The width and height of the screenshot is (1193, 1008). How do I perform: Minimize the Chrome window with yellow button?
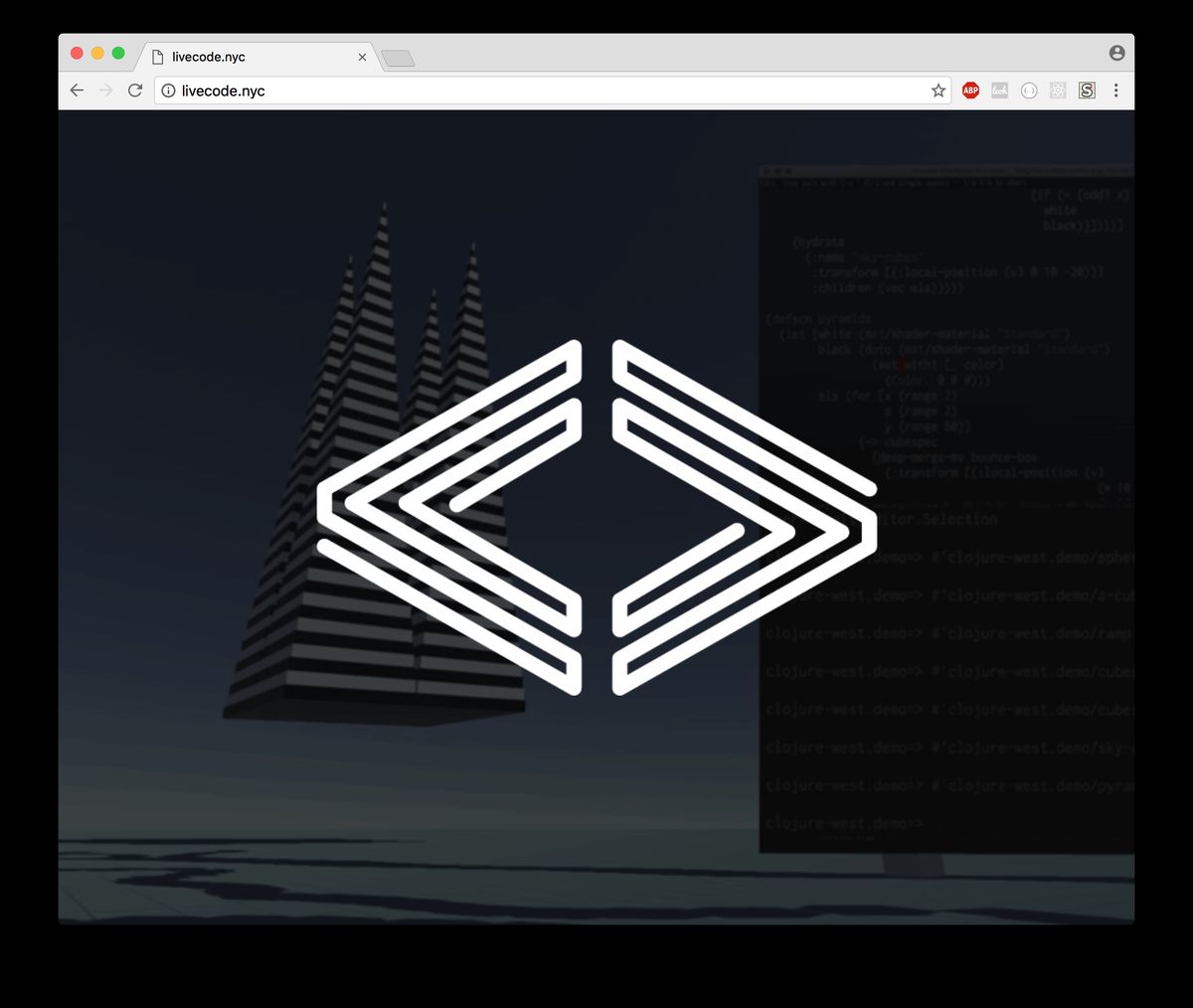[x=97, y=53]
